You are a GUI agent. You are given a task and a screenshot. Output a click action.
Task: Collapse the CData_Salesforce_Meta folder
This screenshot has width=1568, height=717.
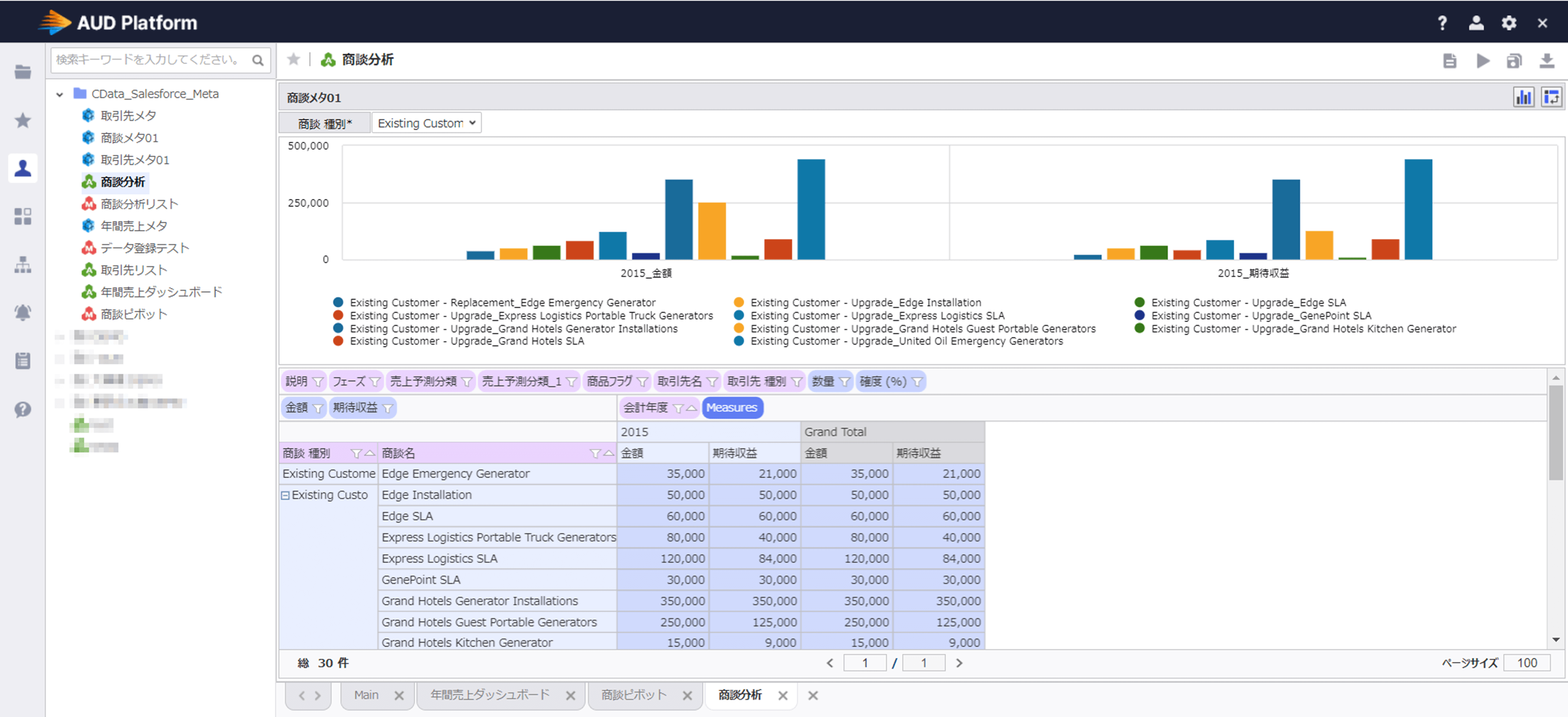pyautogui.click(x=60, y=94)
